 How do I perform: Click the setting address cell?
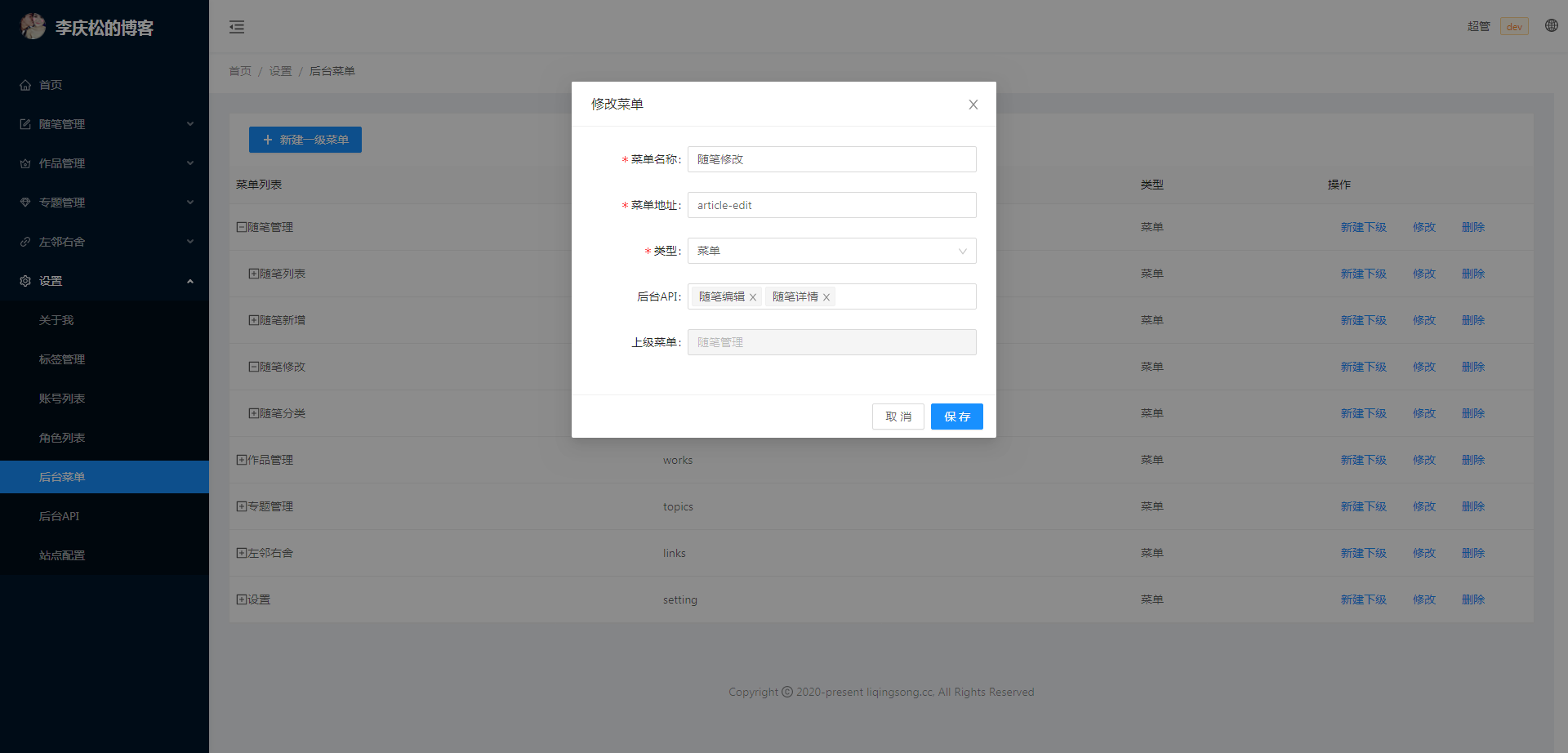click(680, 599)
